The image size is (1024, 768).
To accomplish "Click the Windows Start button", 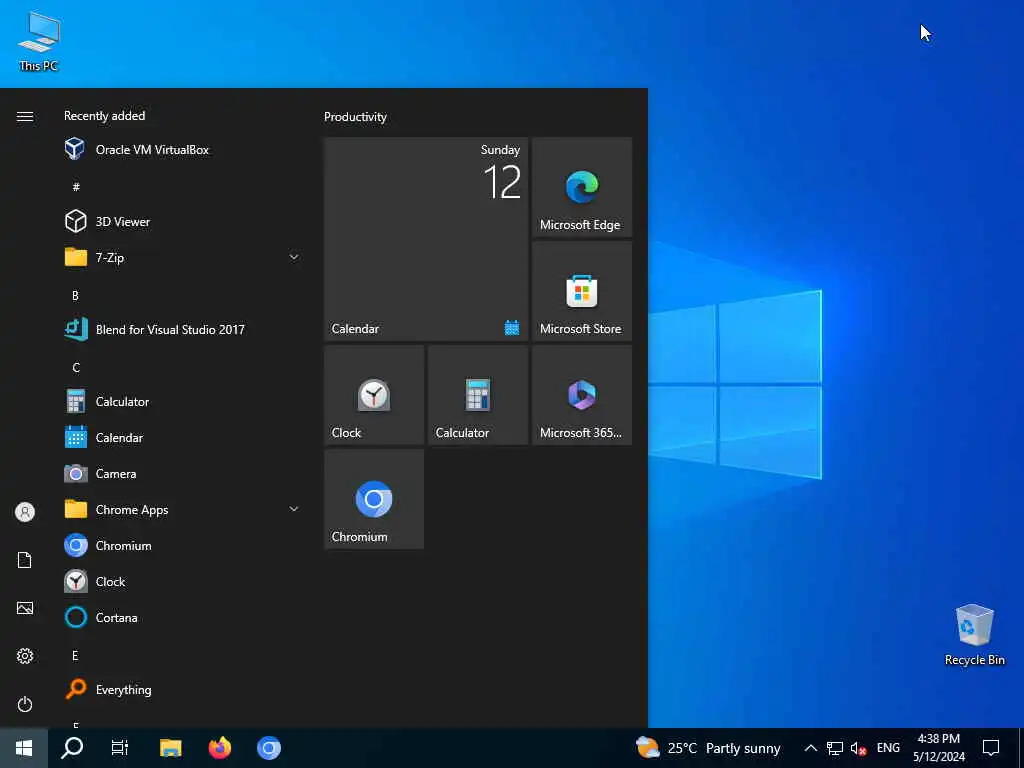I will tap(24, 748).
